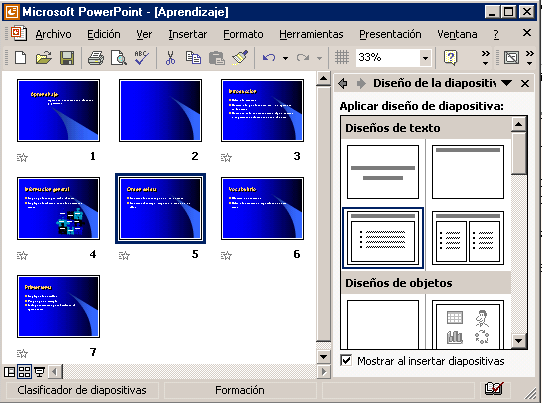Apply the Title and two-column text layout
542x403 pixels.
468,238
